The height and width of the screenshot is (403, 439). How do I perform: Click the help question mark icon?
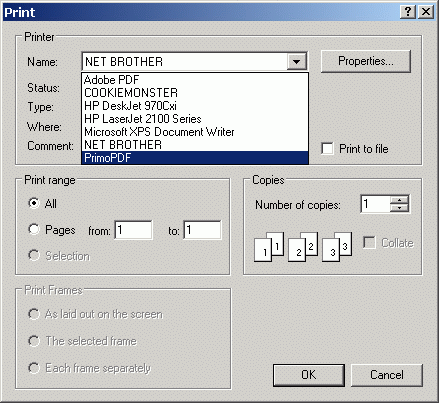click(408, 12)
